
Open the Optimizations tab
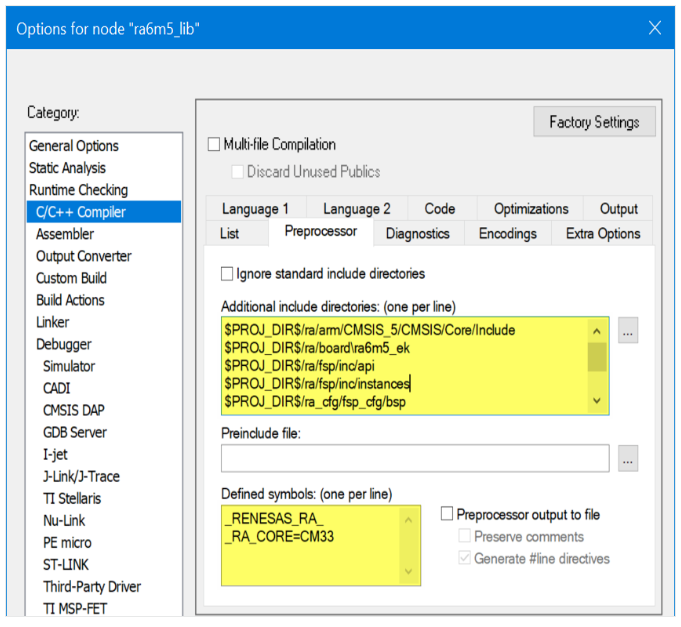click(531, 209)
